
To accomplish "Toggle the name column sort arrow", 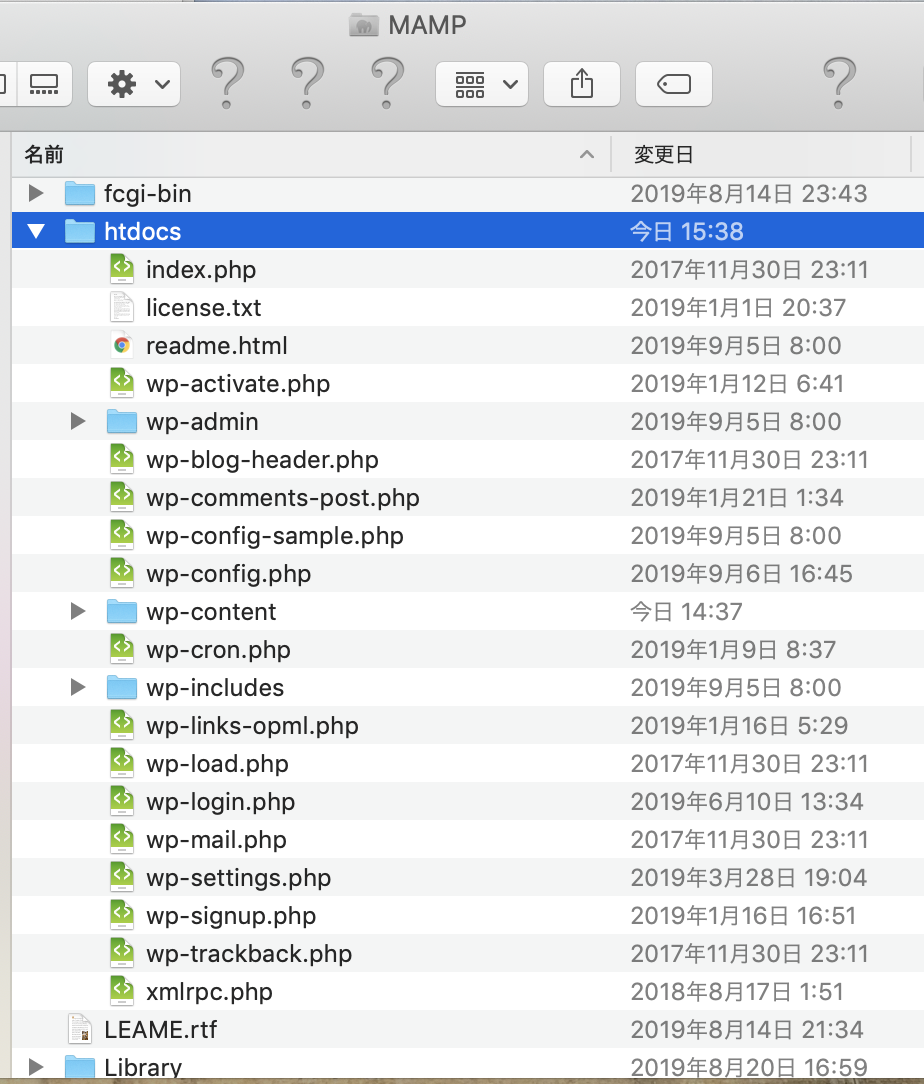I will (587, 154).
